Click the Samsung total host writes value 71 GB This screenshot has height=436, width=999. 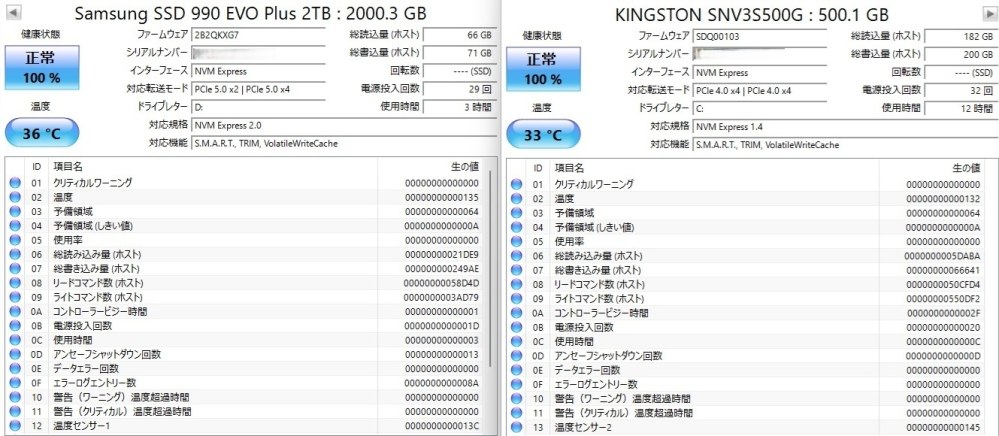(x=459, y=53)
